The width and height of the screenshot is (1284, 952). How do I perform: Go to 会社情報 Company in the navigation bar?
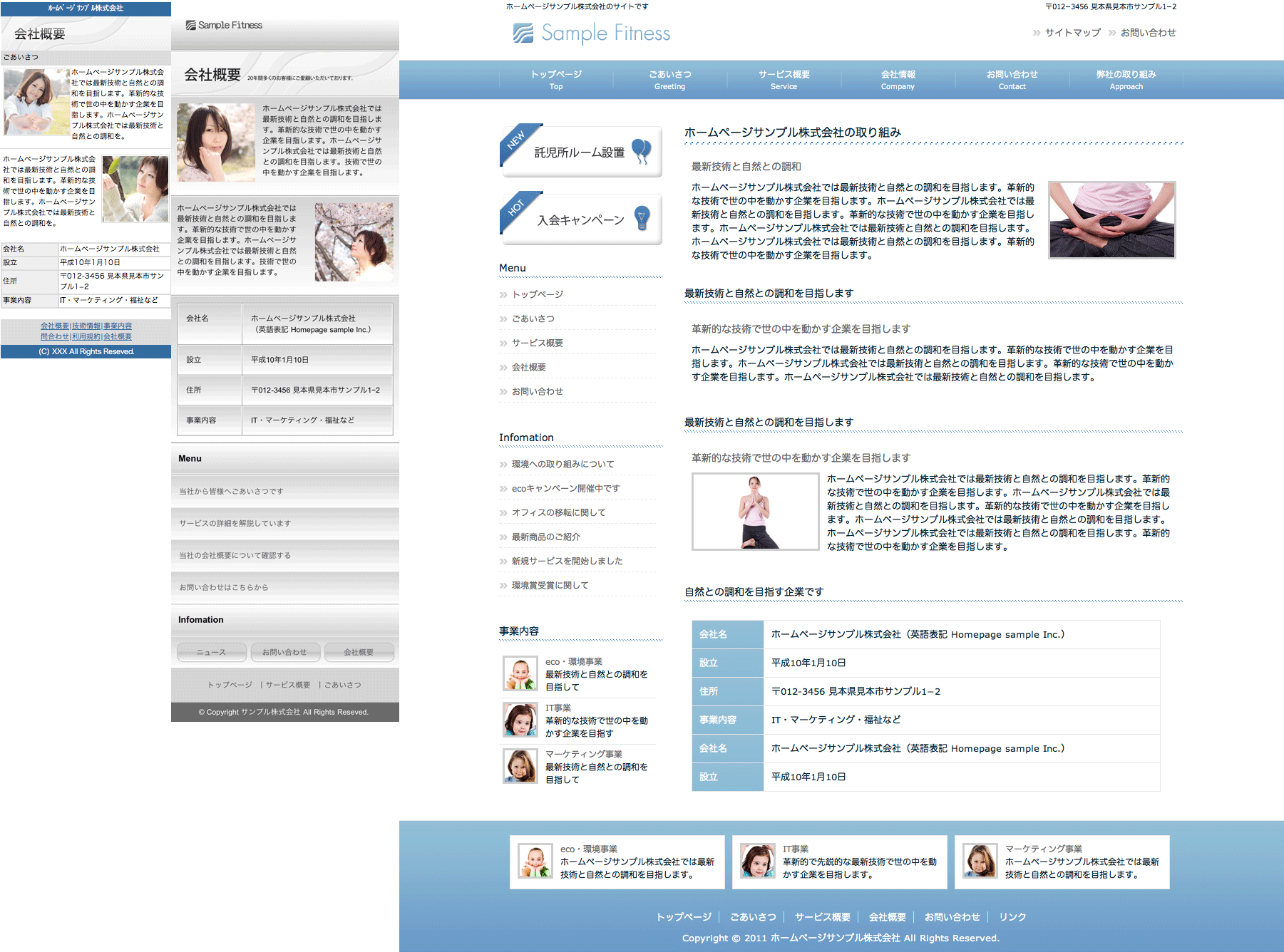[898, 80]
